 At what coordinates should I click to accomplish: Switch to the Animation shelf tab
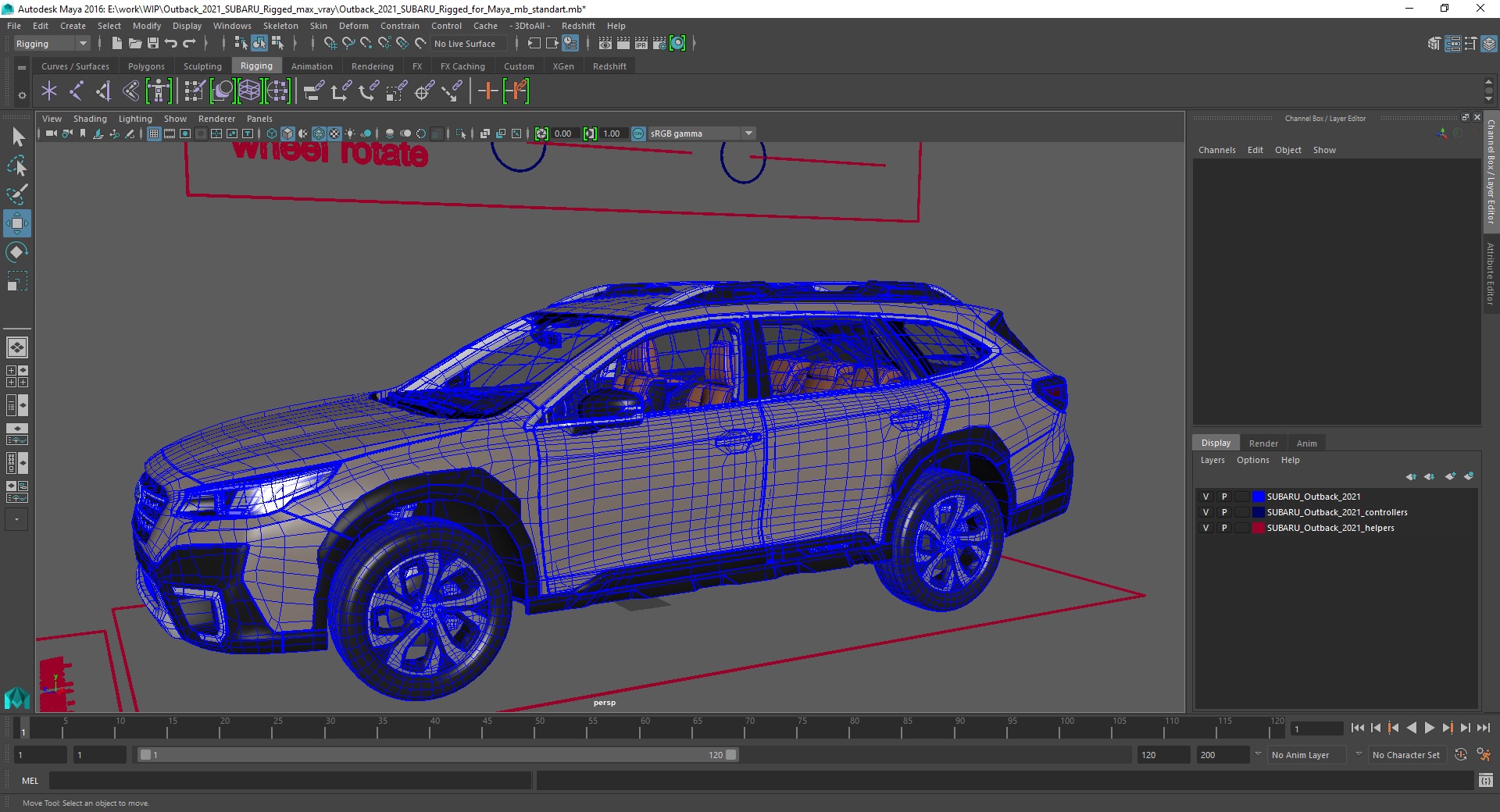point(312,66)
